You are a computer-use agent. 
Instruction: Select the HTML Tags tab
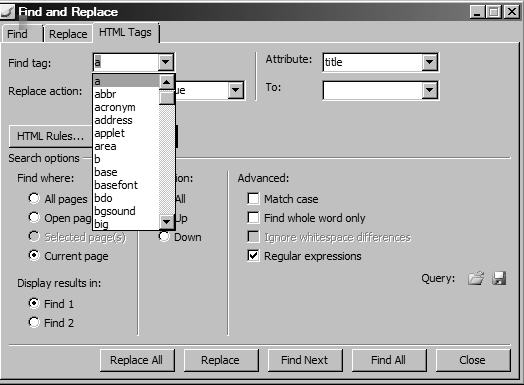tap(126, 32)
